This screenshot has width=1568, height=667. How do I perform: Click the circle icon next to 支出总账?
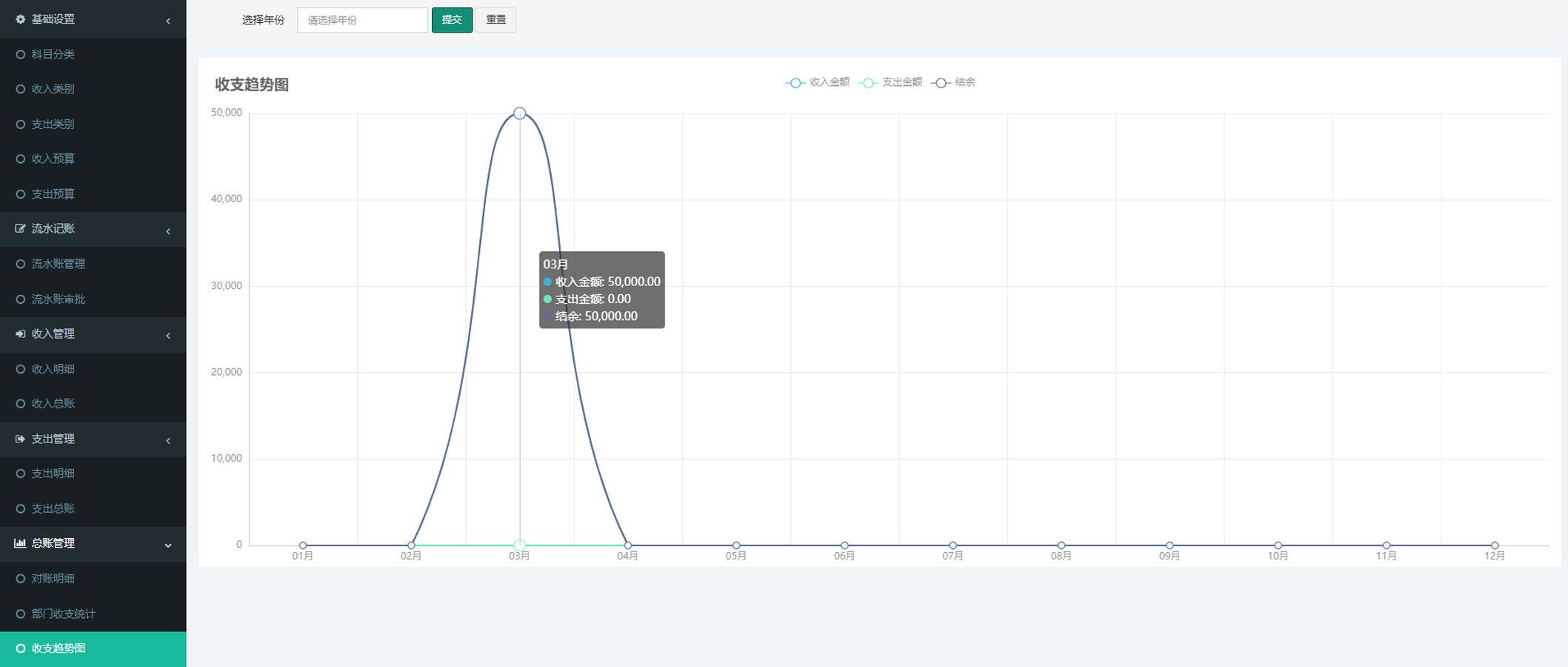tap(21, 509)
